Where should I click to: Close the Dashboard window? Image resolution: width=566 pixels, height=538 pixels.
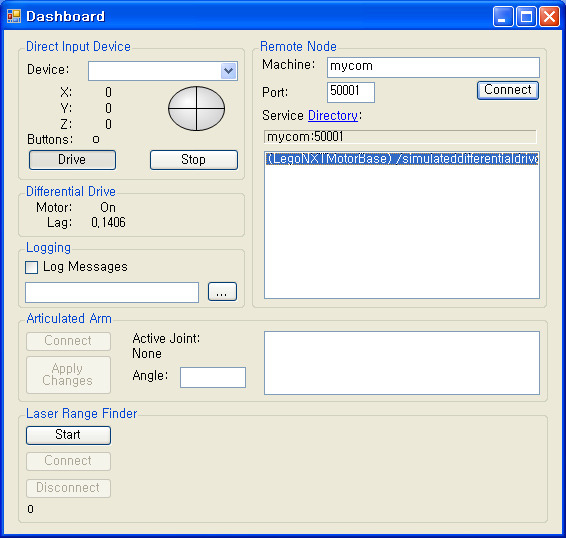click(549, 17)
